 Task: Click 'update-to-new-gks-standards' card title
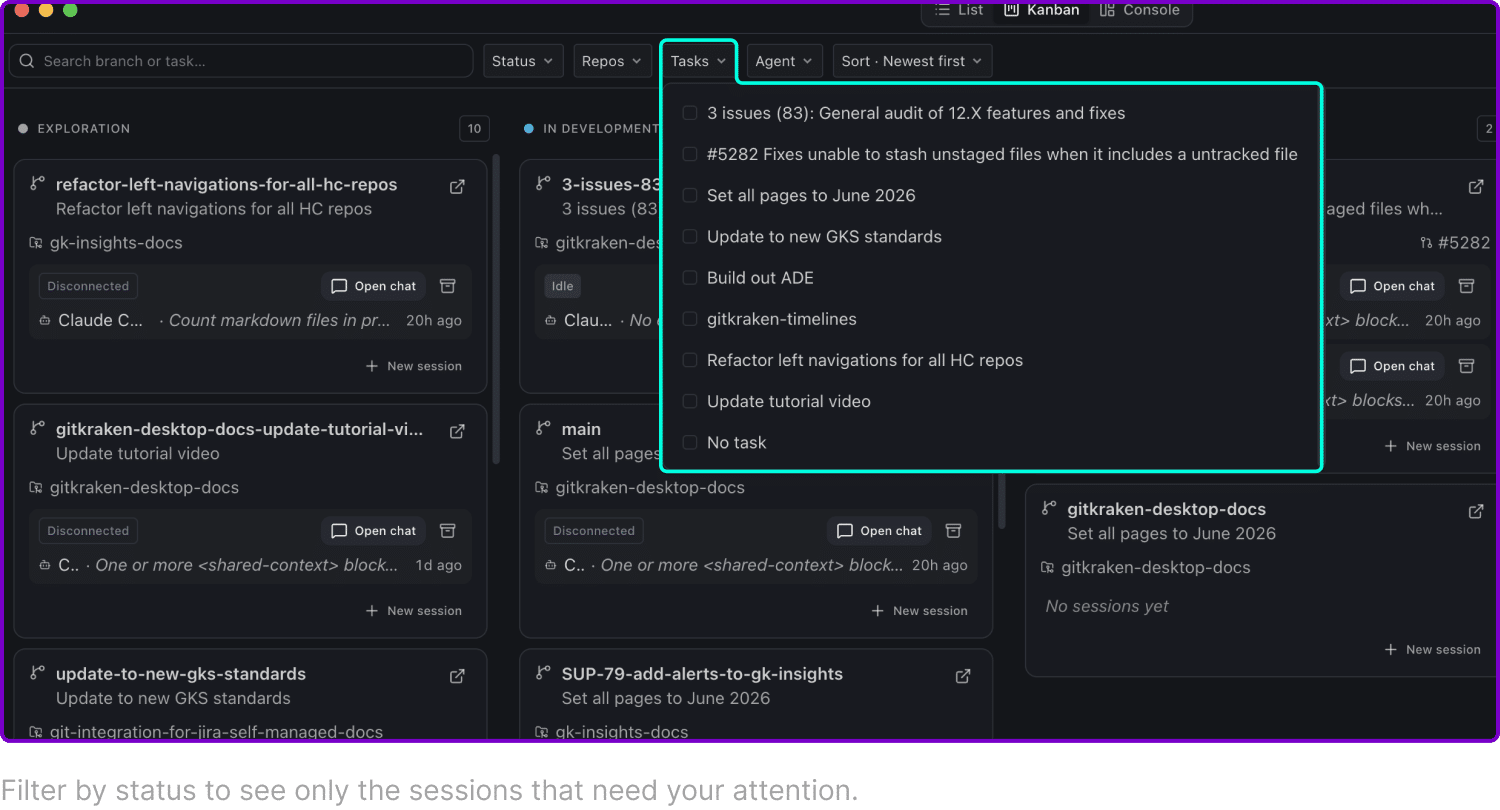click(181, 674)
